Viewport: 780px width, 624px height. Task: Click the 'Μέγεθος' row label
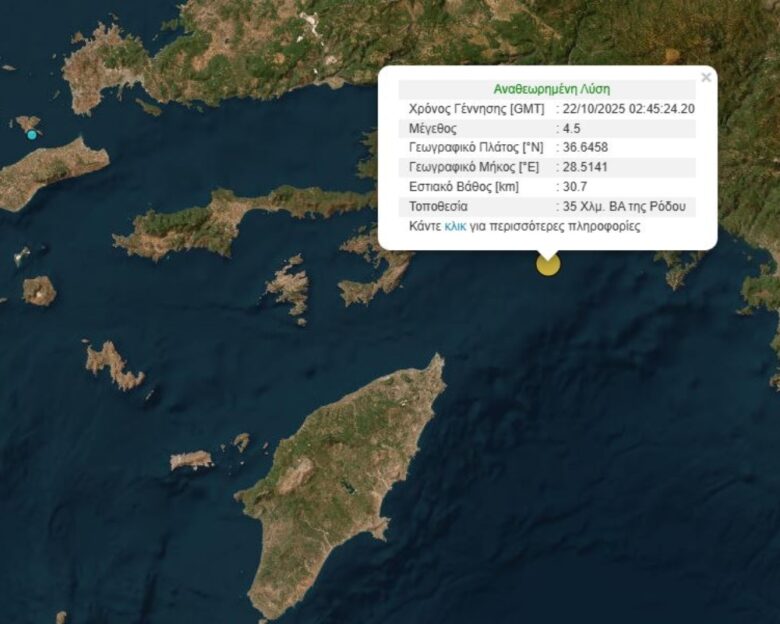433,128
